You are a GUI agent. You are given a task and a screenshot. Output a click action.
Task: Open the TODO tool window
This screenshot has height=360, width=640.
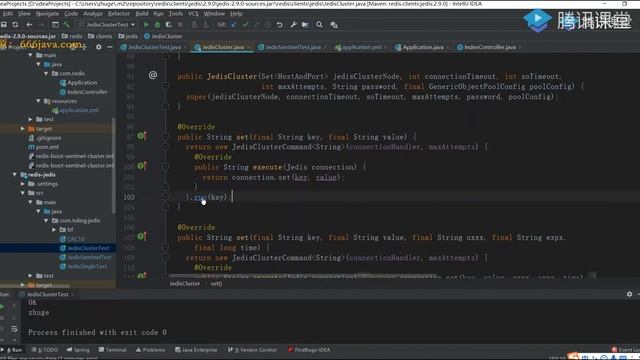44,350
